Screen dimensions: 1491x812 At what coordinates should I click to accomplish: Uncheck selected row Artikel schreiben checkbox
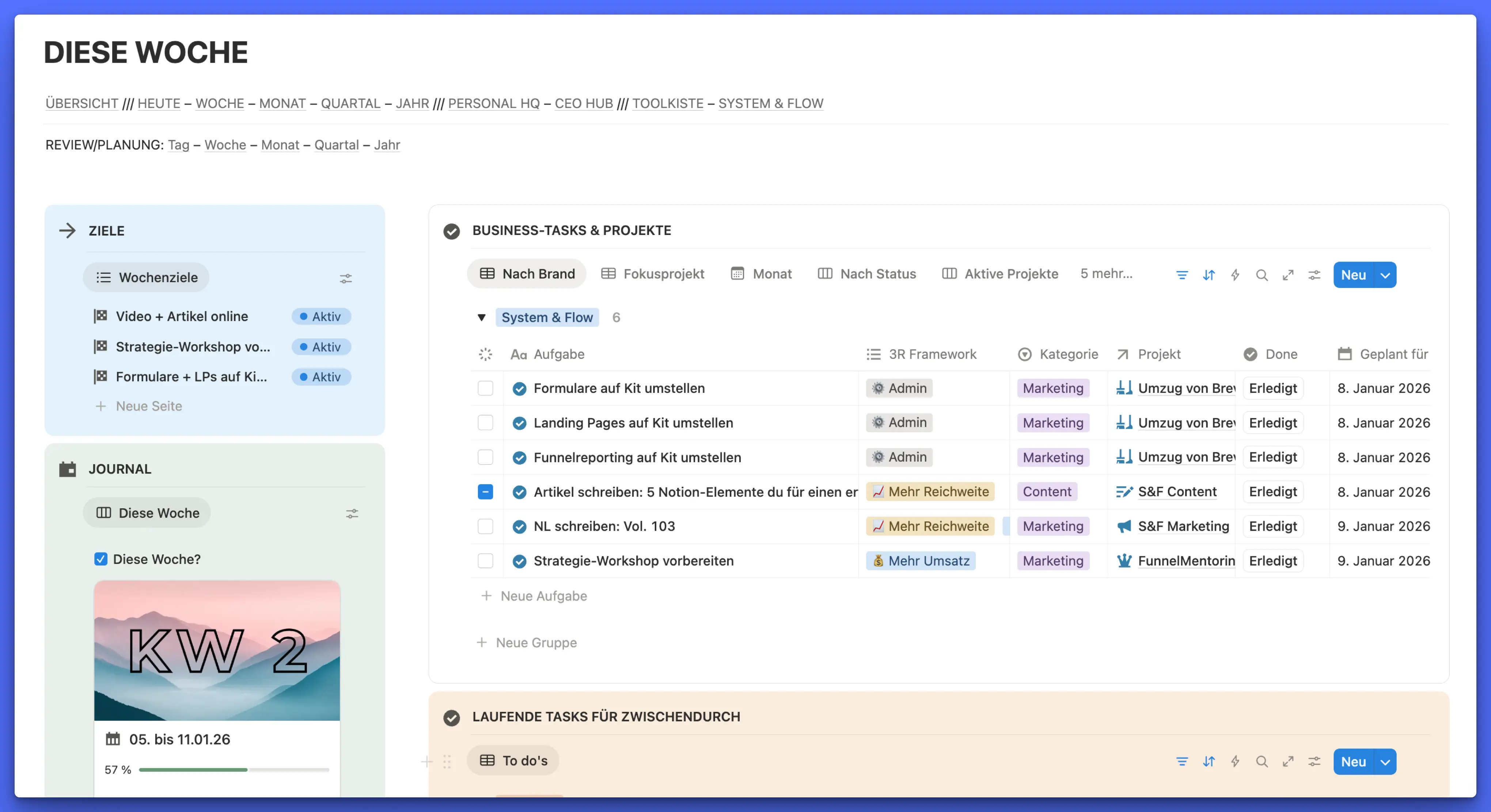click(x=485, y=492)
